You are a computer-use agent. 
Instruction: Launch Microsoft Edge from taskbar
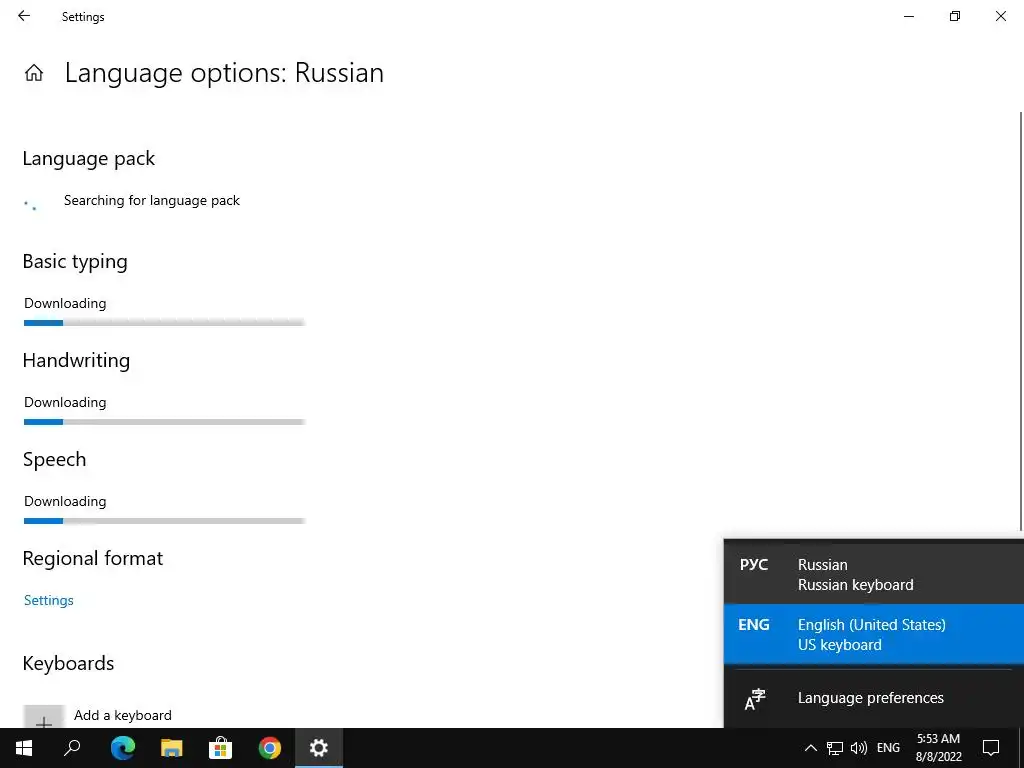point(122,748)
